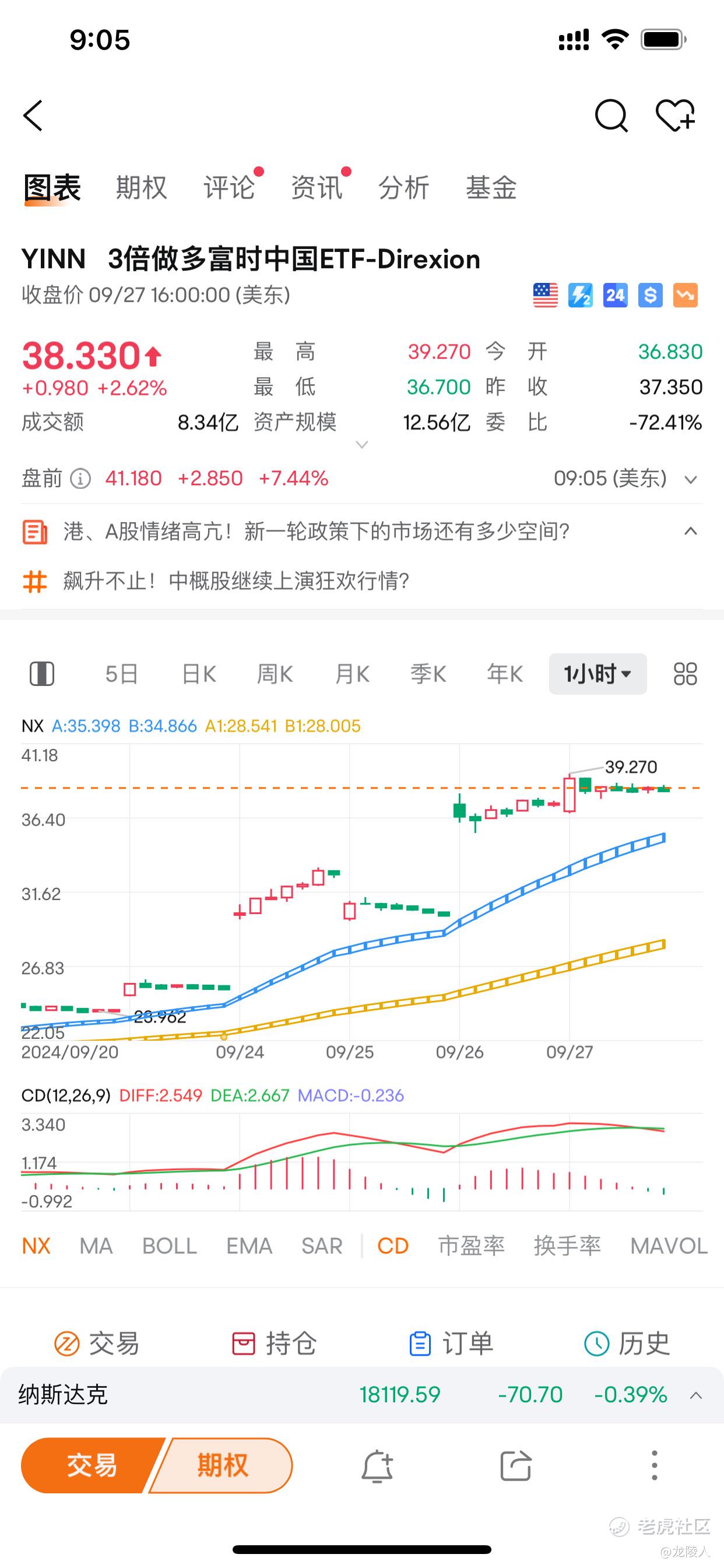Switch to the 分析 tab

(x=404, y=187)
